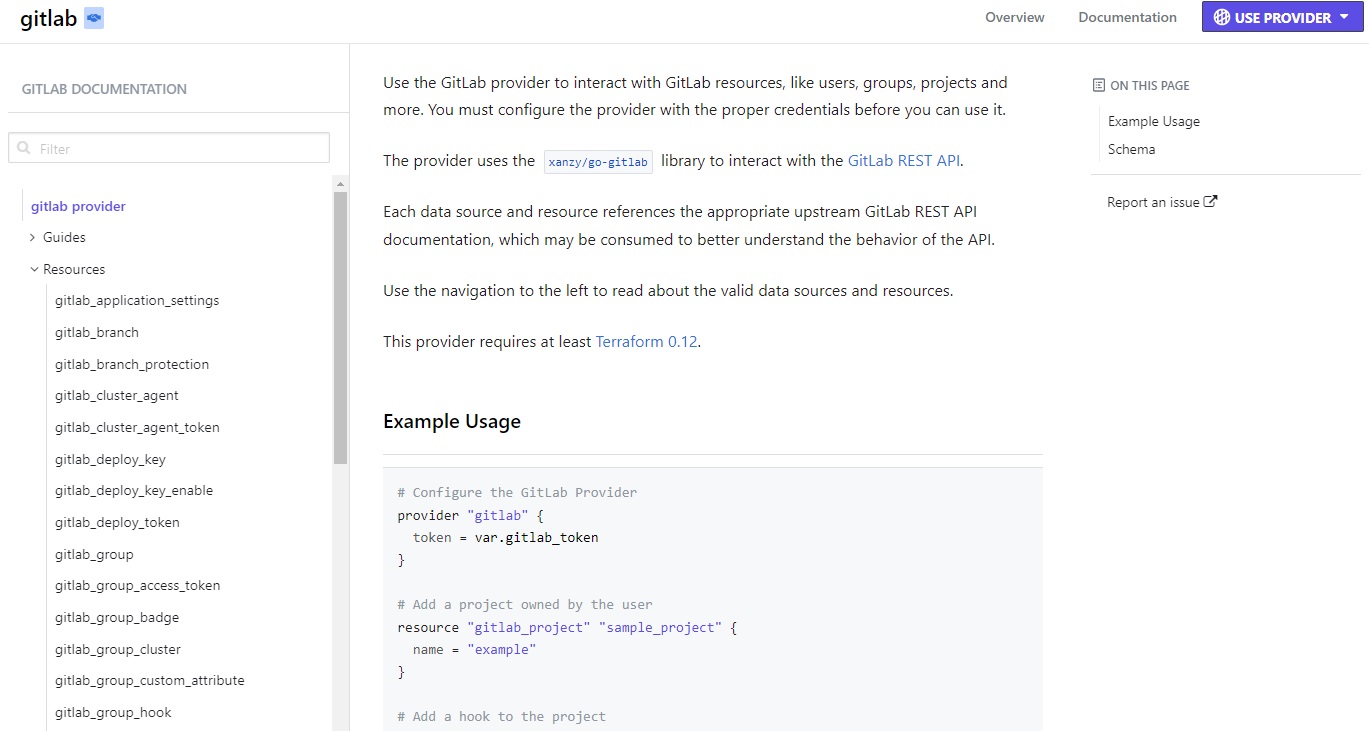Click the On This Page list icon
This screenshot has width=1369, height=731.
(x=1099, y=86)
